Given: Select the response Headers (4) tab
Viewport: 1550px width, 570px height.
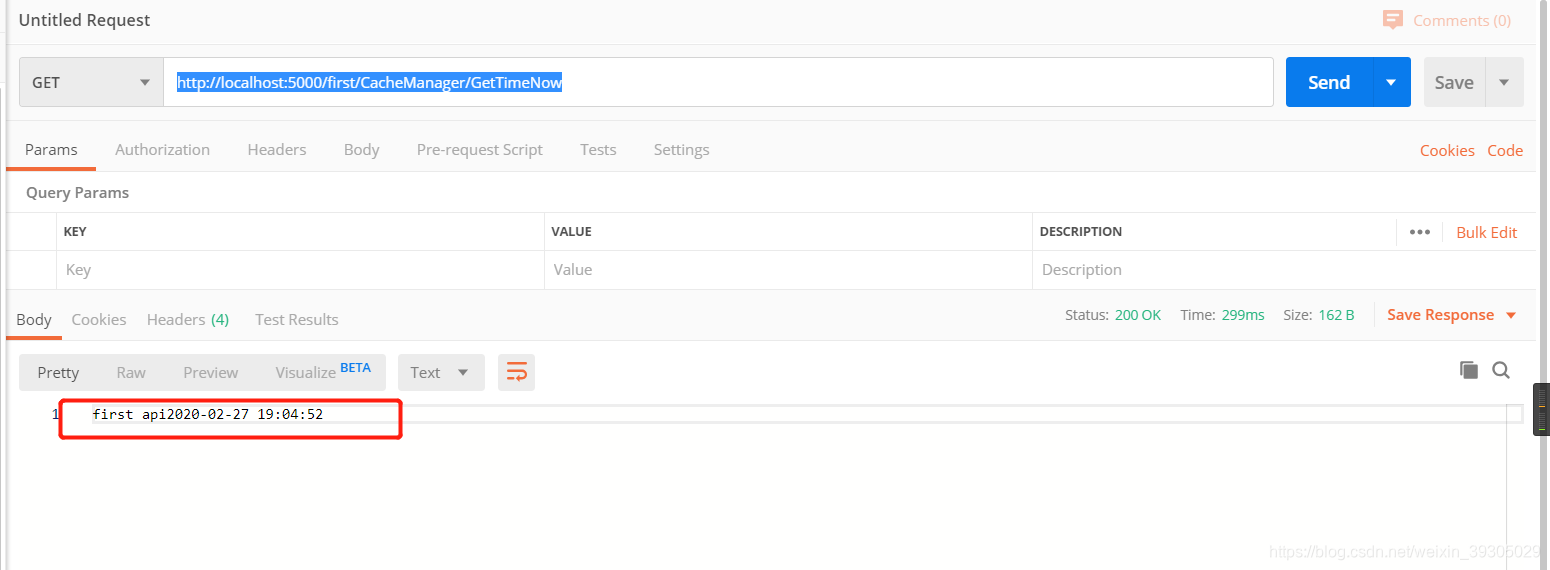Looking at the screenshot, I should 188,320.
